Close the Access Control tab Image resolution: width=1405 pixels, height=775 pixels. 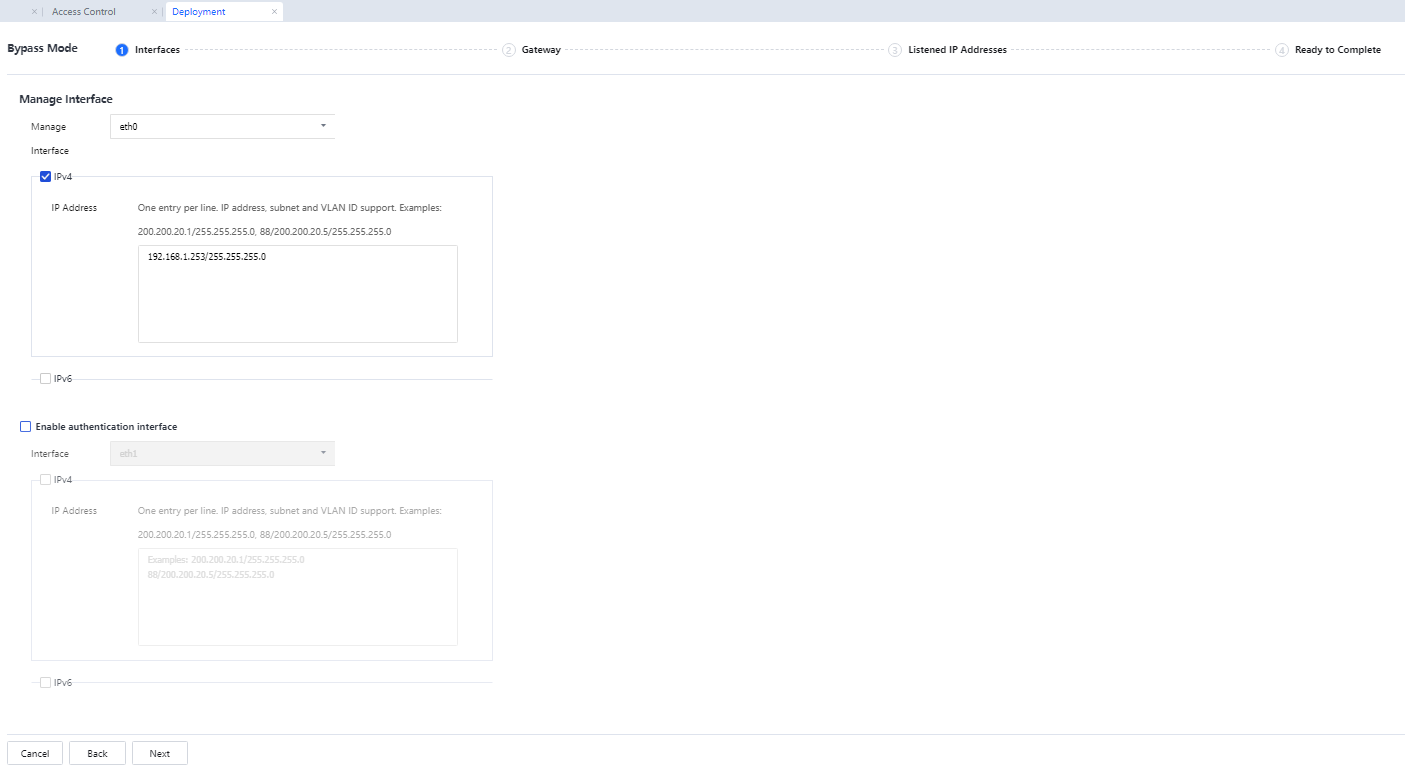click(x=154, y=12)
